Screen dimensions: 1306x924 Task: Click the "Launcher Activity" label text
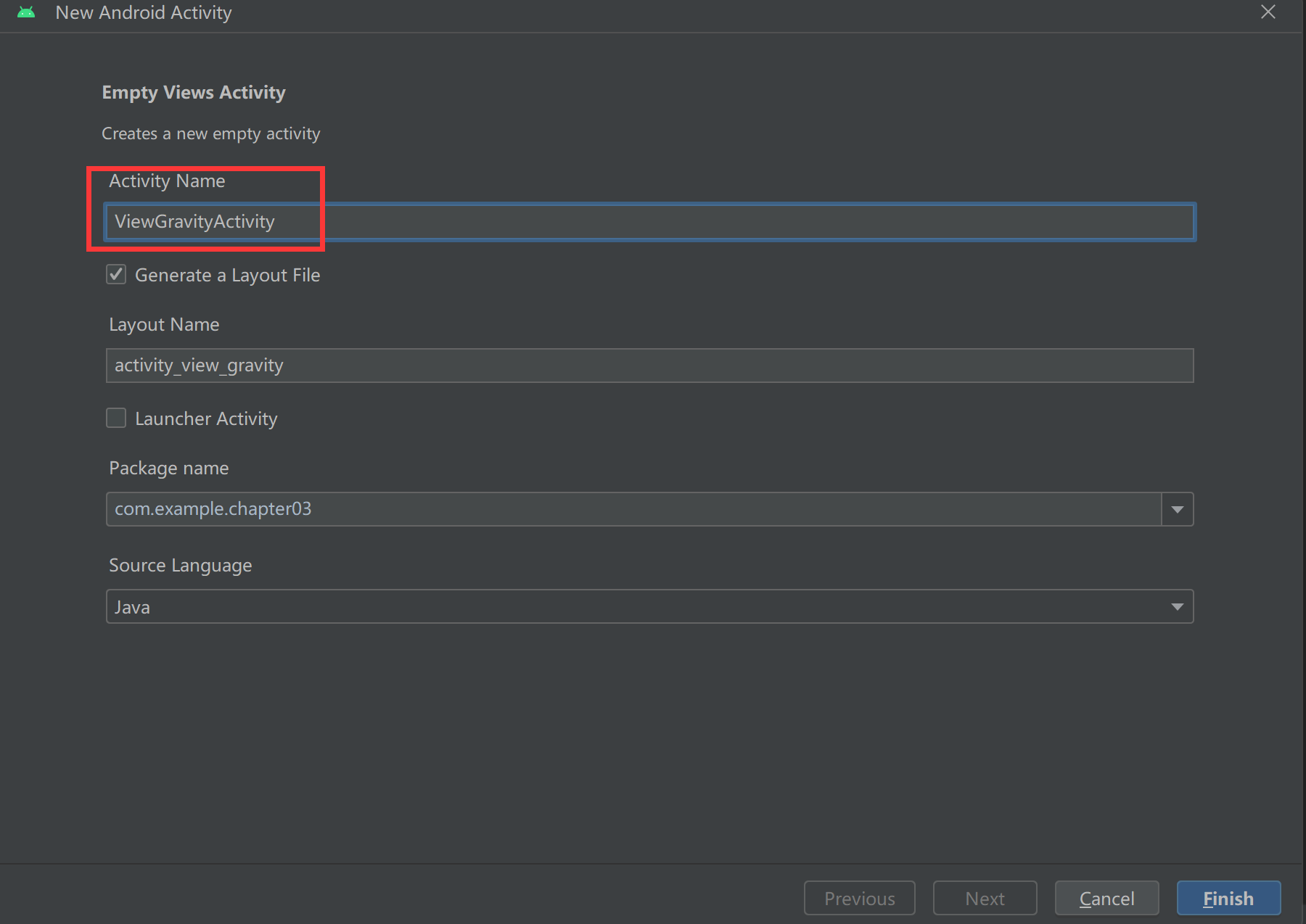[206, 419]
